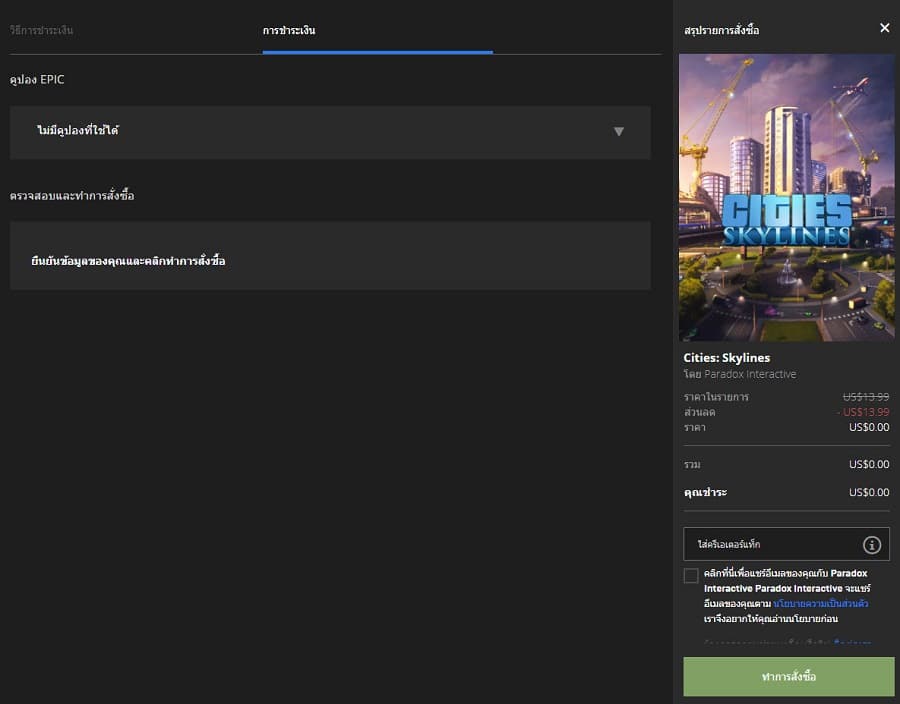Click the คูปอง EPIC section heading
The width and height of the screenshot is (900, 704).
tap(37, 80)
